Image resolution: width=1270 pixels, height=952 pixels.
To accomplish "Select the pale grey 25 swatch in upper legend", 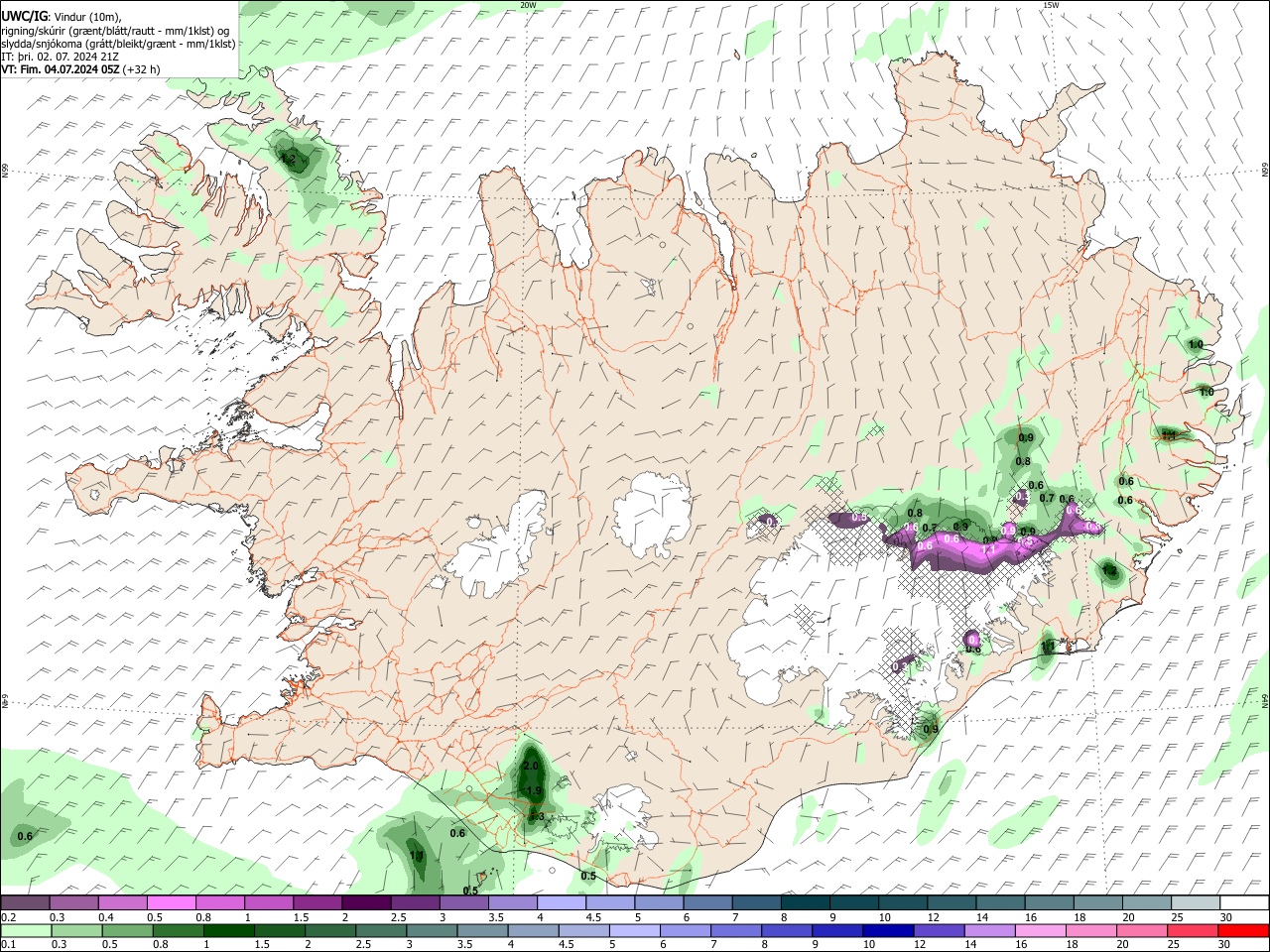I will [x=1196, y=902].
